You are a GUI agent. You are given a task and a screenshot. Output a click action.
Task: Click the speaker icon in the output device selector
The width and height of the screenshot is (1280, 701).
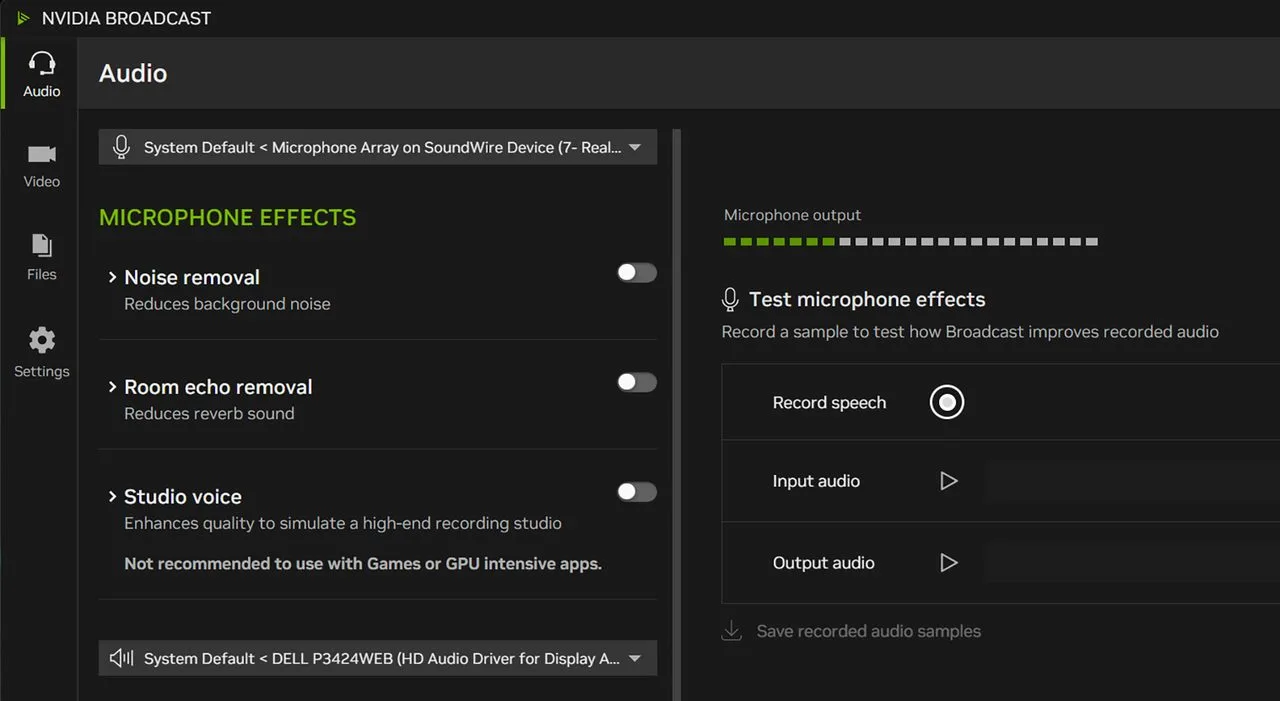coord(122,658)
